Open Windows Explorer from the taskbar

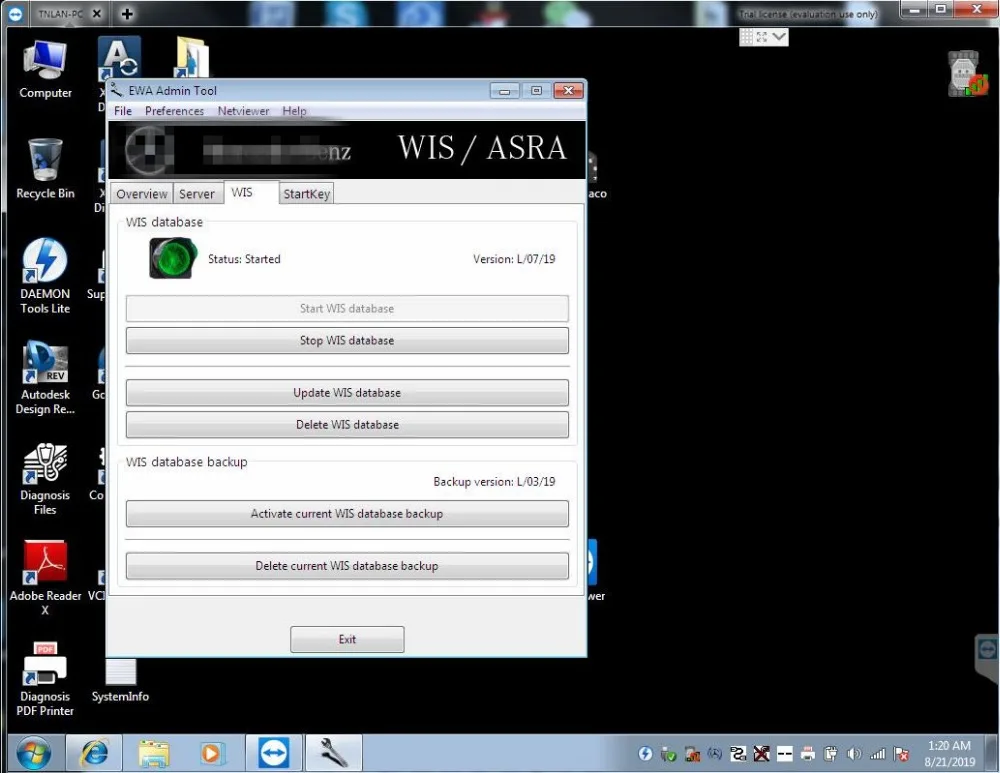[x=154, y=754]
